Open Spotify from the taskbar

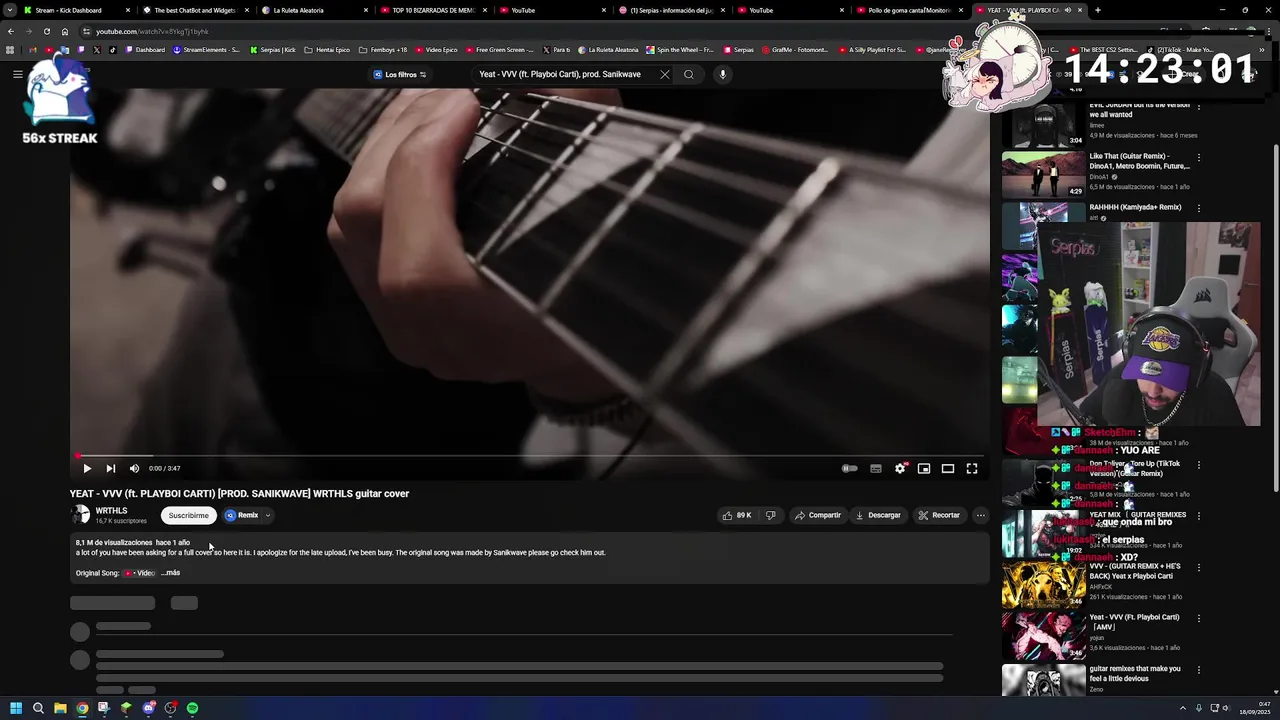[x=192, y=708]
